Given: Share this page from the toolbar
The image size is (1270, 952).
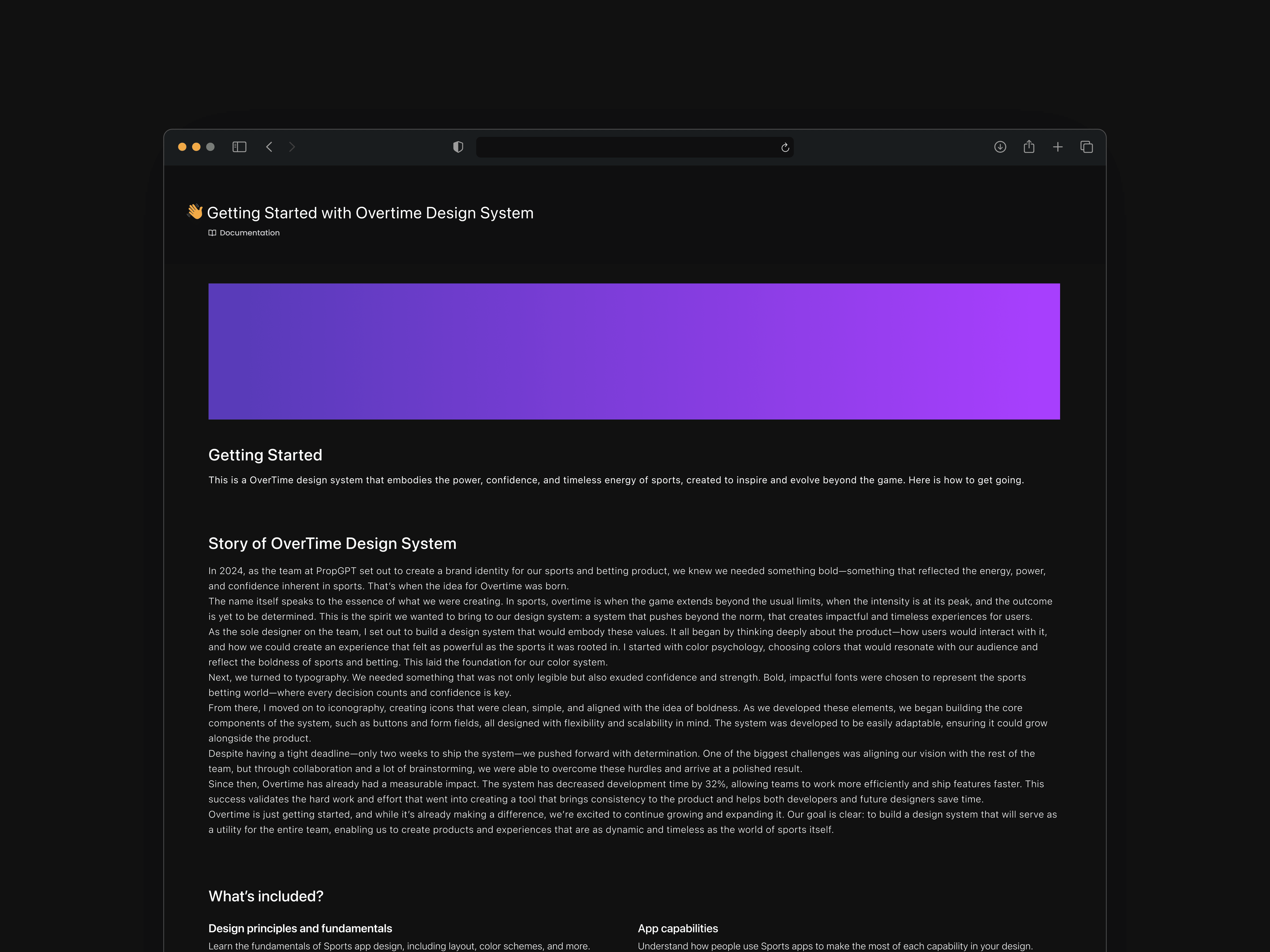Looking at the screenshot, I should coord(1029,147).
